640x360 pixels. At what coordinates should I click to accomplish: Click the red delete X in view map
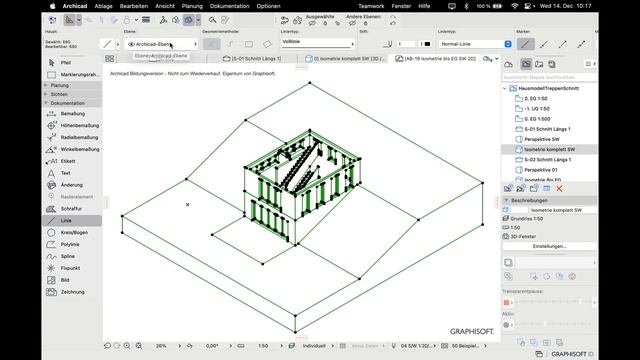point(559,189)
